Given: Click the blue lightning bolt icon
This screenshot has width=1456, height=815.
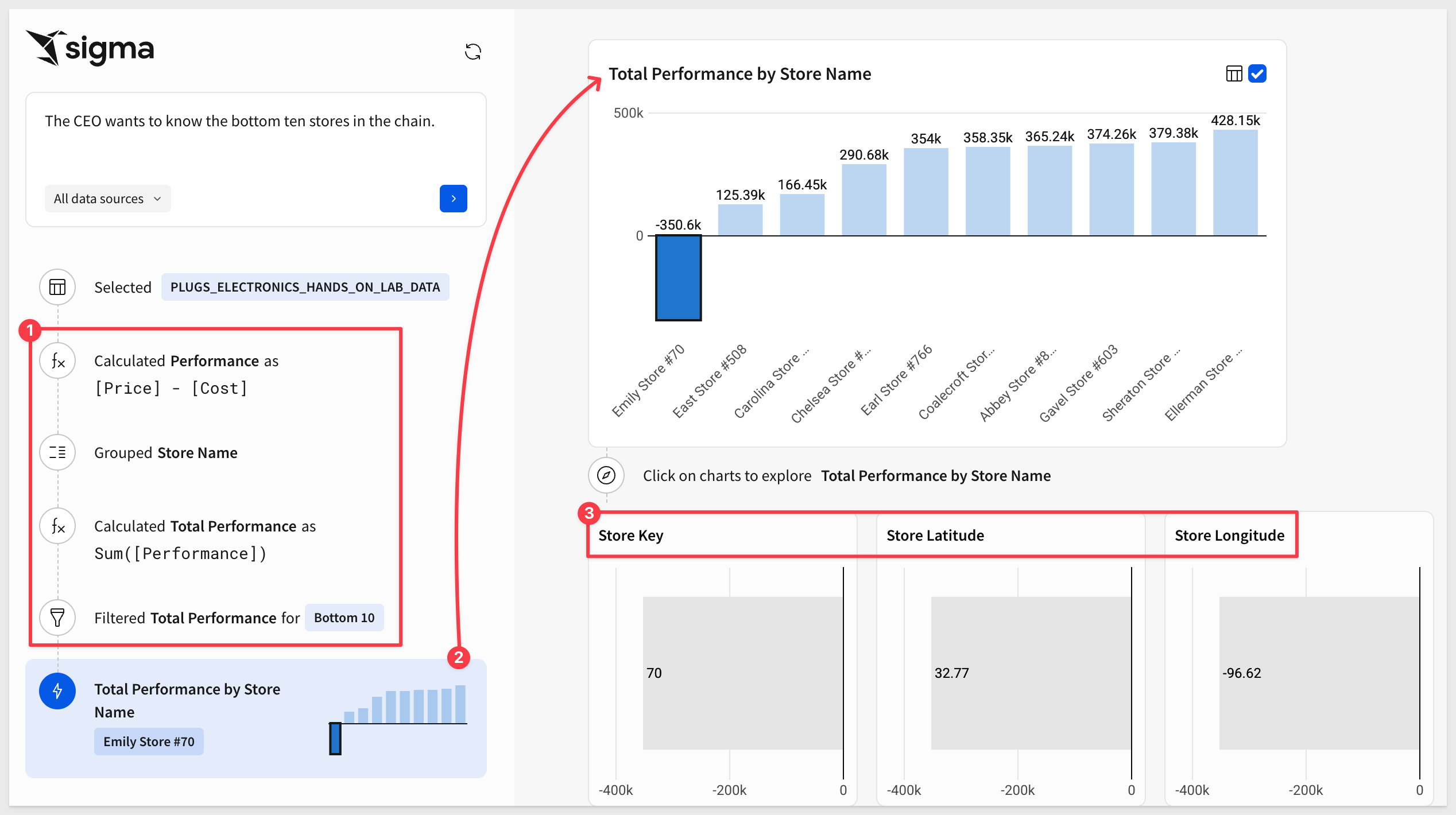Looking at the screenshot, I should pos(57,690).
